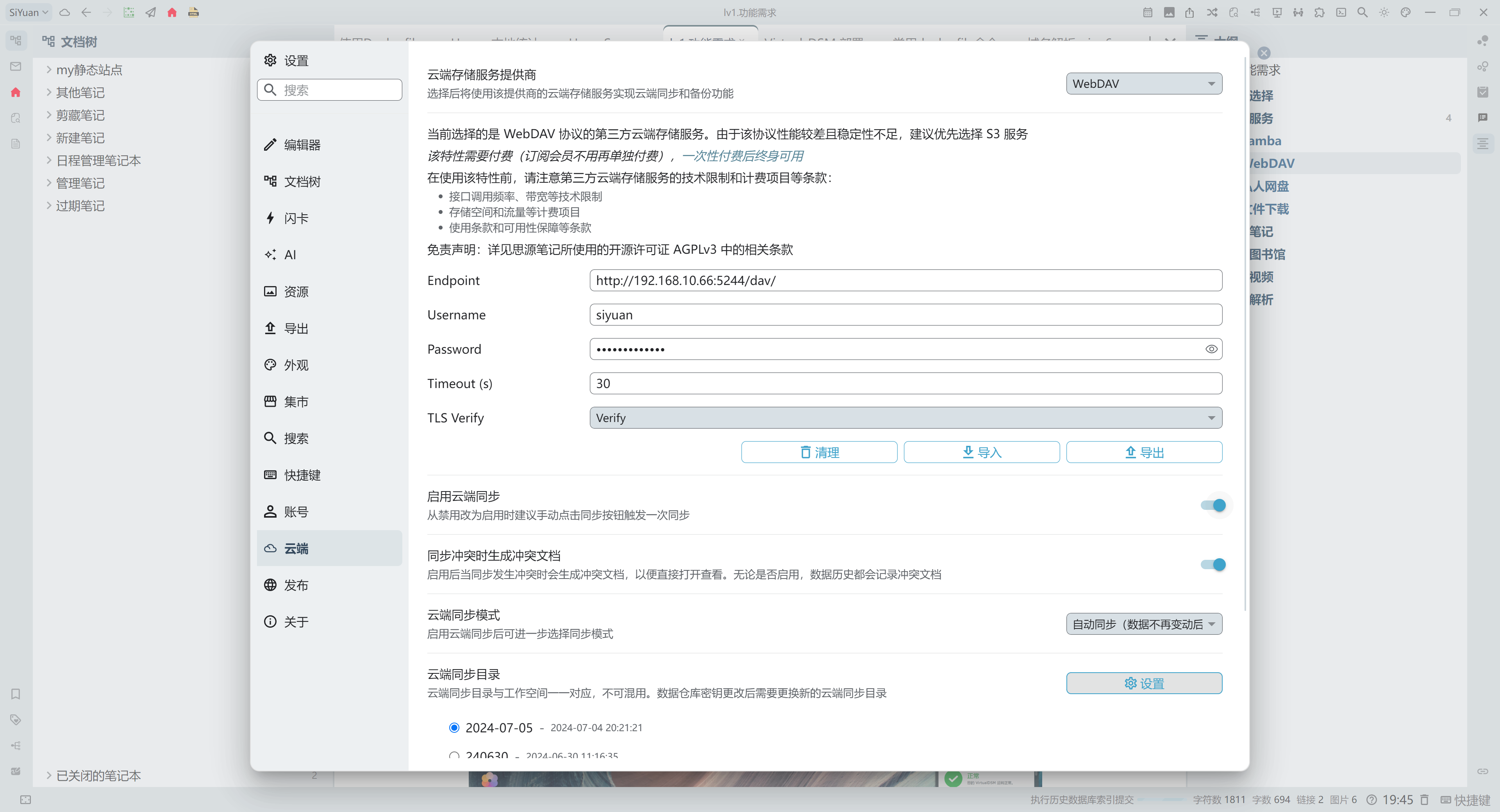
Task: Expand the 日程管理笔记本 notebook
Action: 49,161
